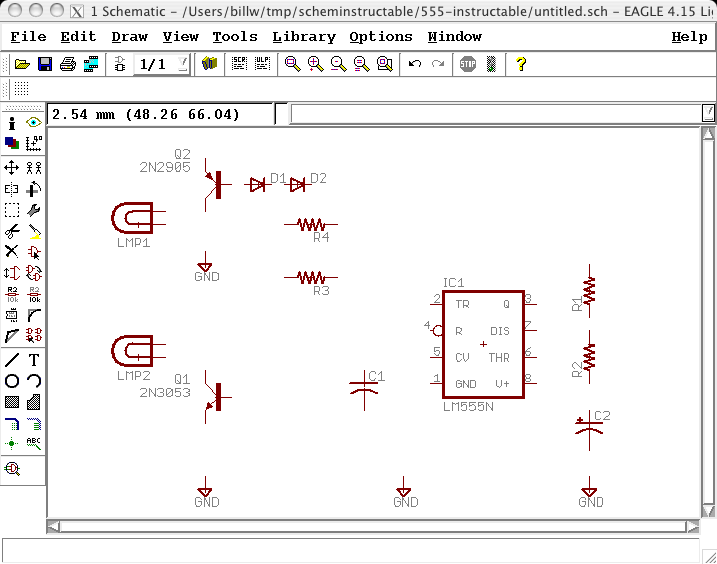Choose the zoom select area icon
717x564 pixels.
385,64
